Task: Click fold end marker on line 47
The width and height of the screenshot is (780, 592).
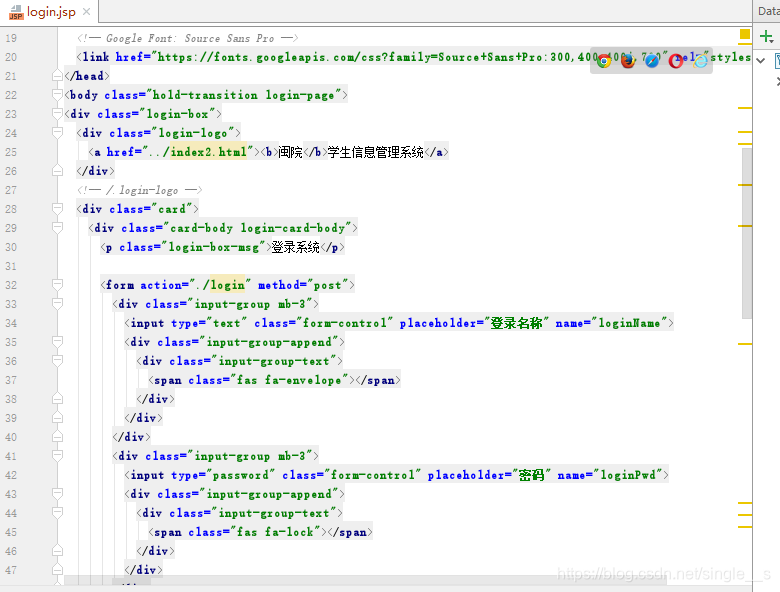Action: [x=57, y=570]
